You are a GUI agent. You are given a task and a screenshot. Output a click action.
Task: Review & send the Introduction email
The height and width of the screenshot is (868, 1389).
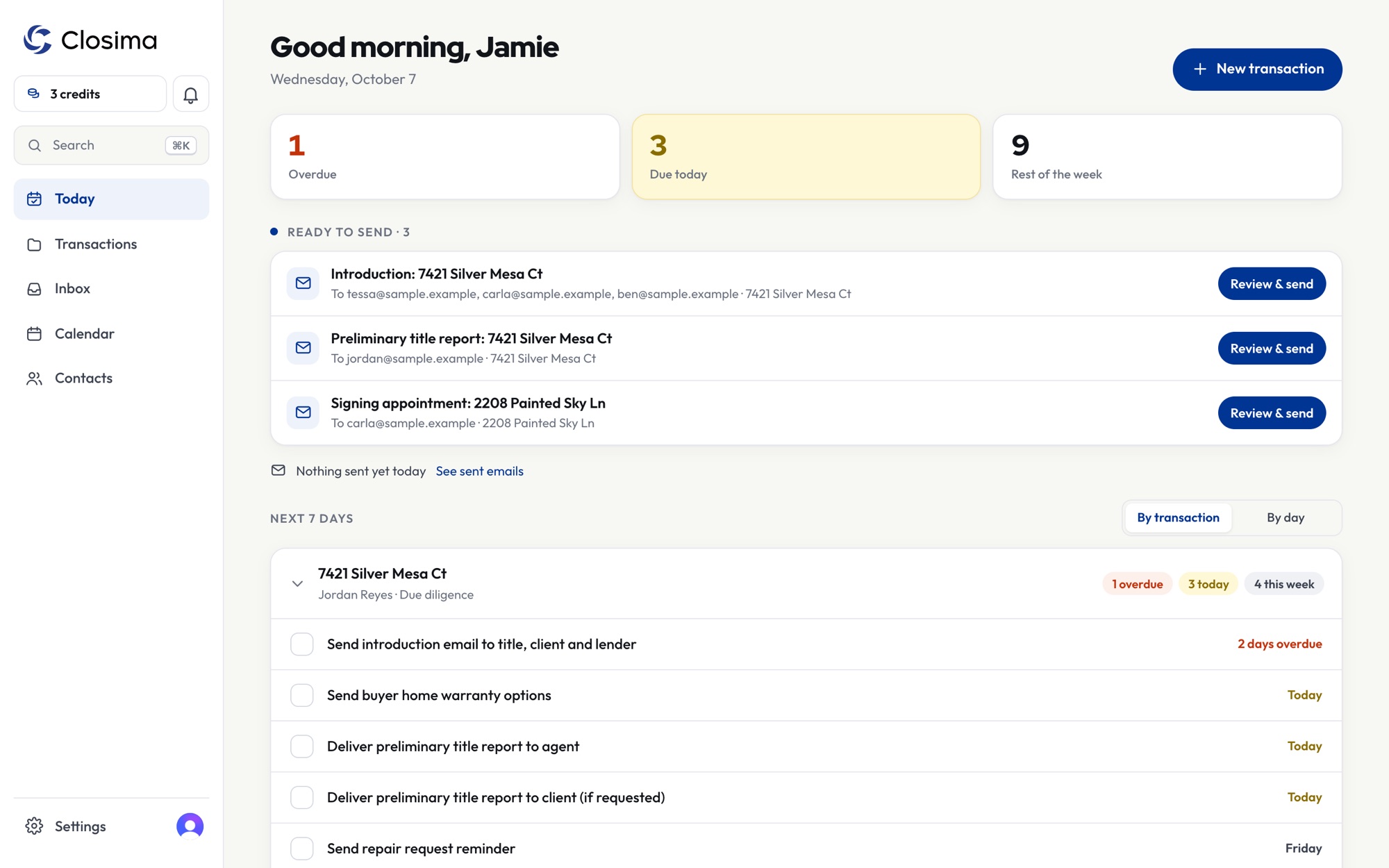click(1272, 284)
